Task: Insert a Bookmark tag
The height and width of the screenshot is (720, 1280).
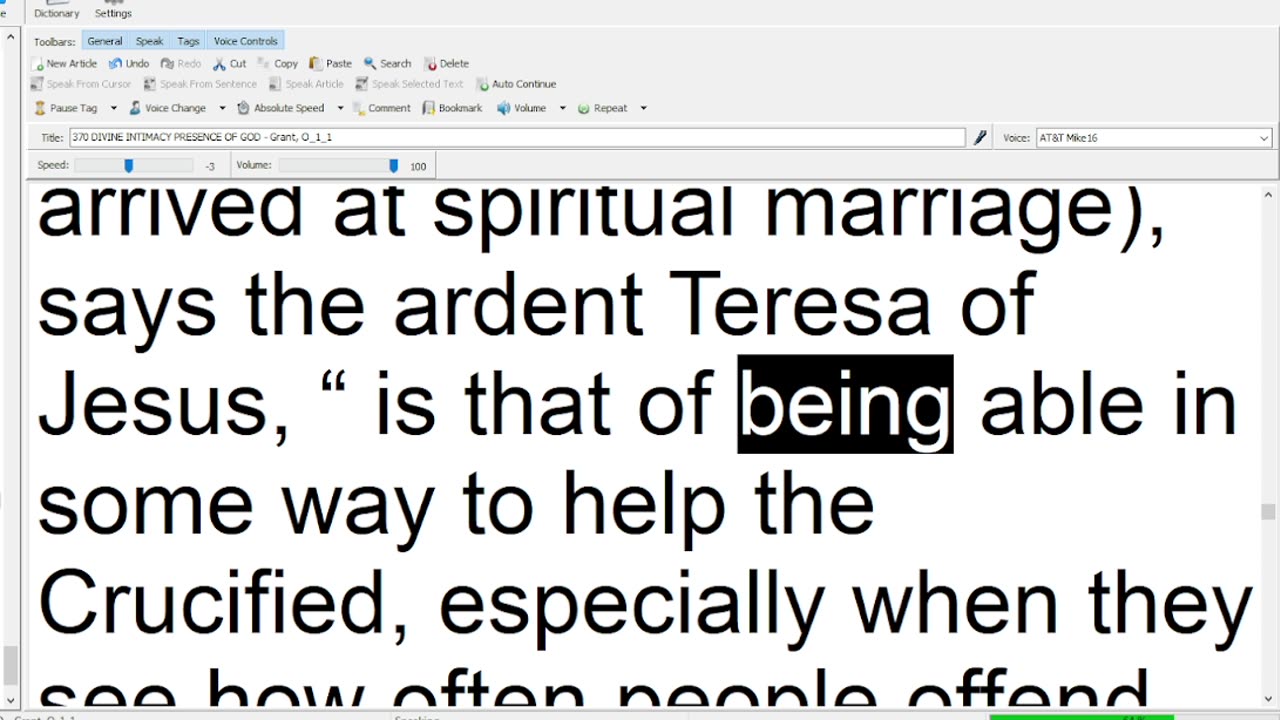Action: pyautogui.click(x=452, y=108)
